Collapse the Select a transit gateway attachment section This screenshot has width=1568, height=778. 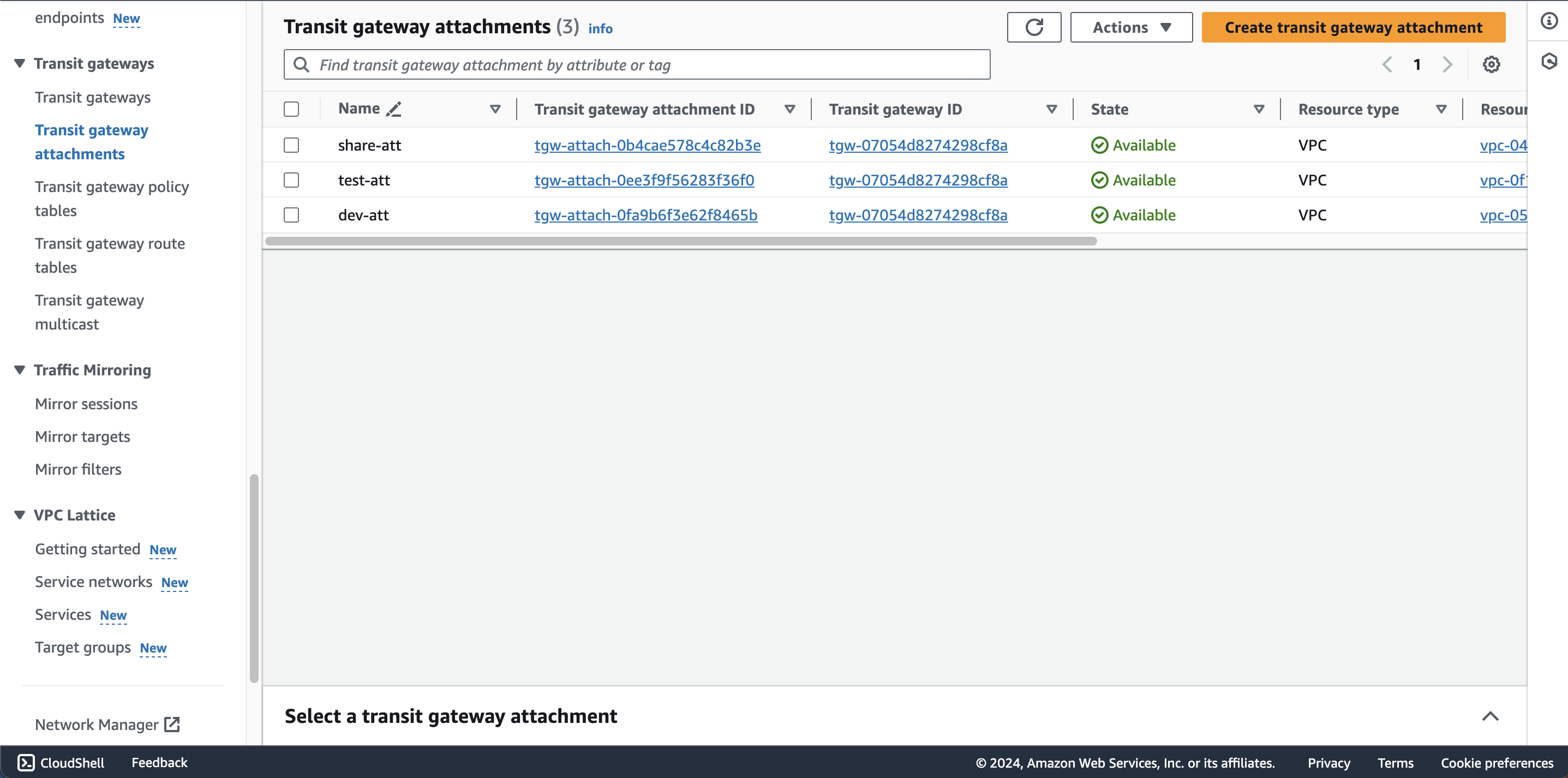pyautogui.click(x=1491, y=716)
